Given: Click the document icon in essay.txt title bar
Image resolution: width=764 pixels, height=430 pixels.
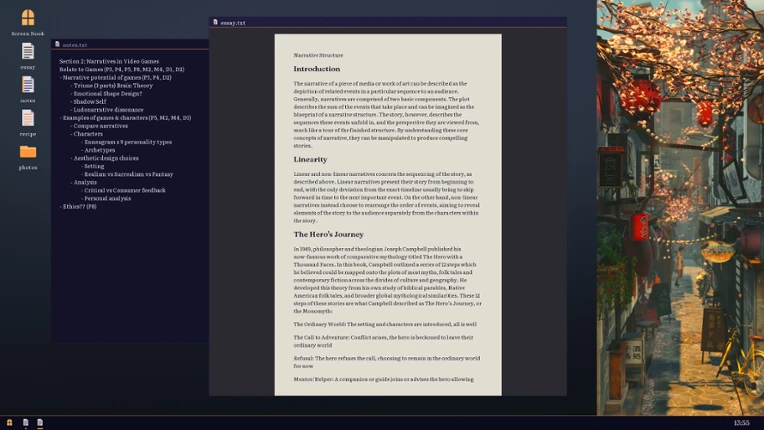Looking at the screenshot, I should tap(215, 22).
